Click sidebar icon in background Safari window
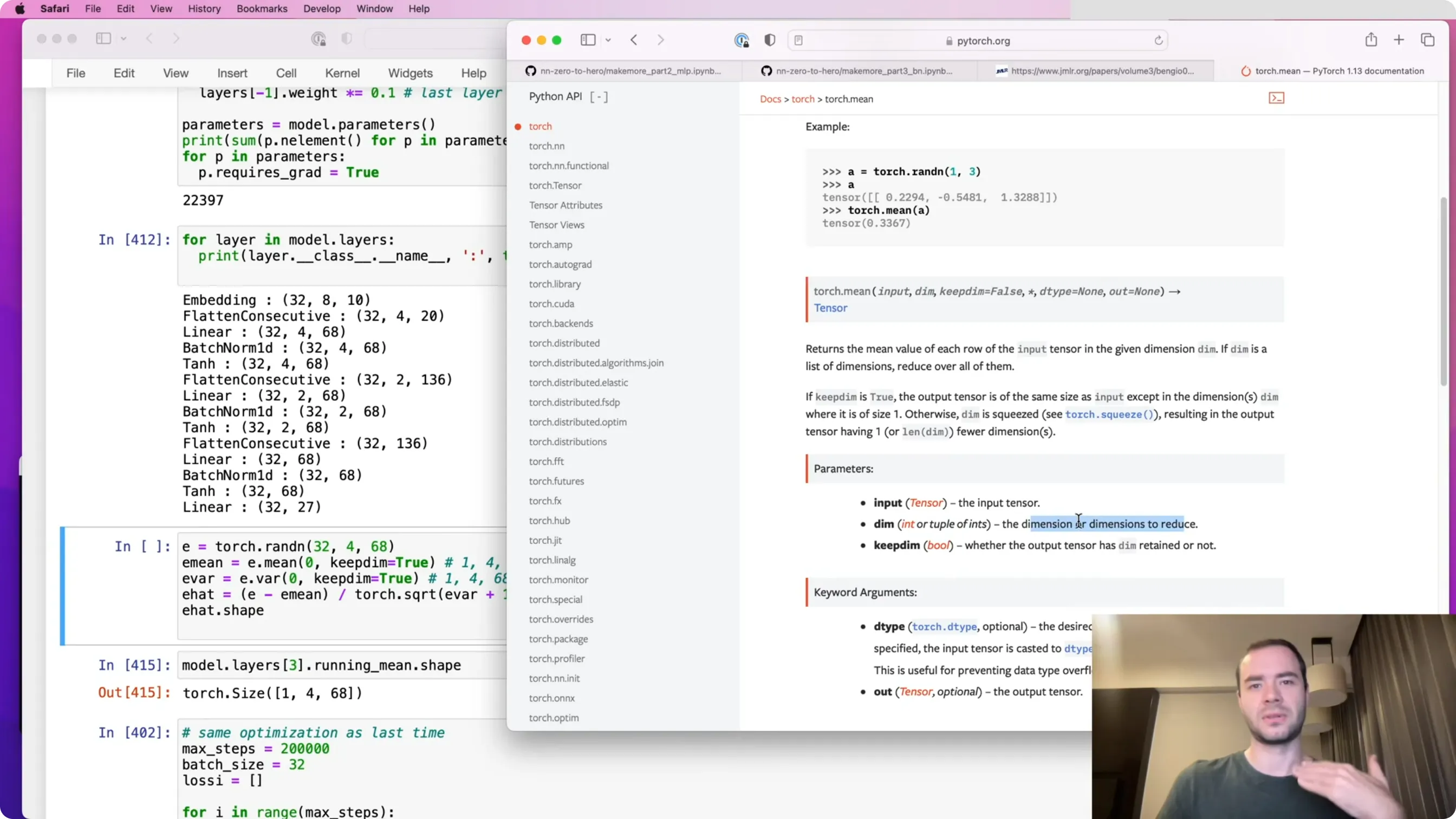 click(103, 38)
